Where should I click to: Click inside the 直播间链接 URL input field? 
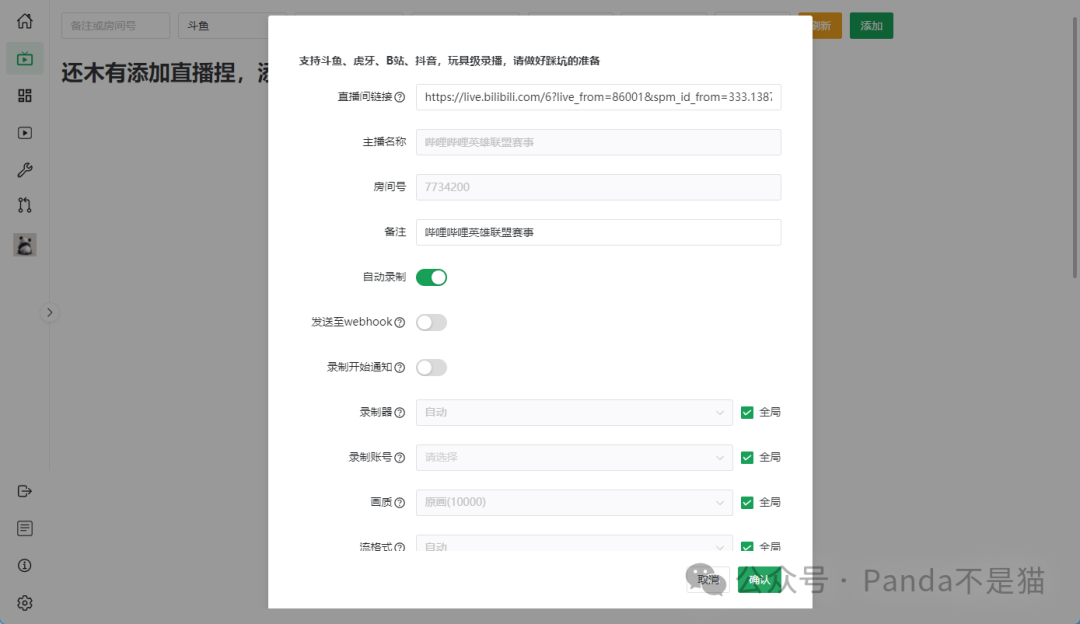[x=598, y=97]
